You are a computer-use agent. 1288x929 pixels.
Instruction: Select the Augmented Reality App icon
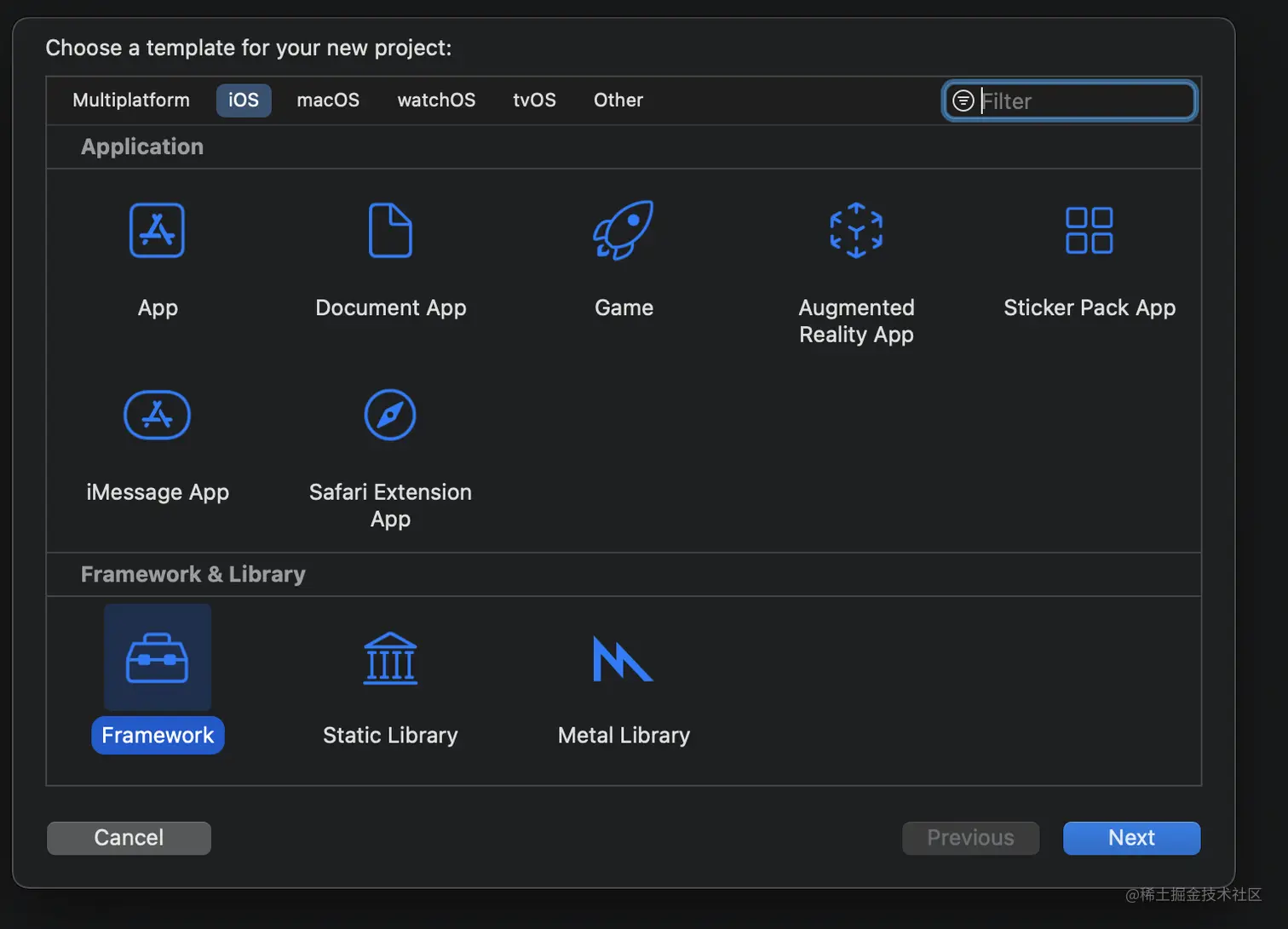click(x=856, y=230)
